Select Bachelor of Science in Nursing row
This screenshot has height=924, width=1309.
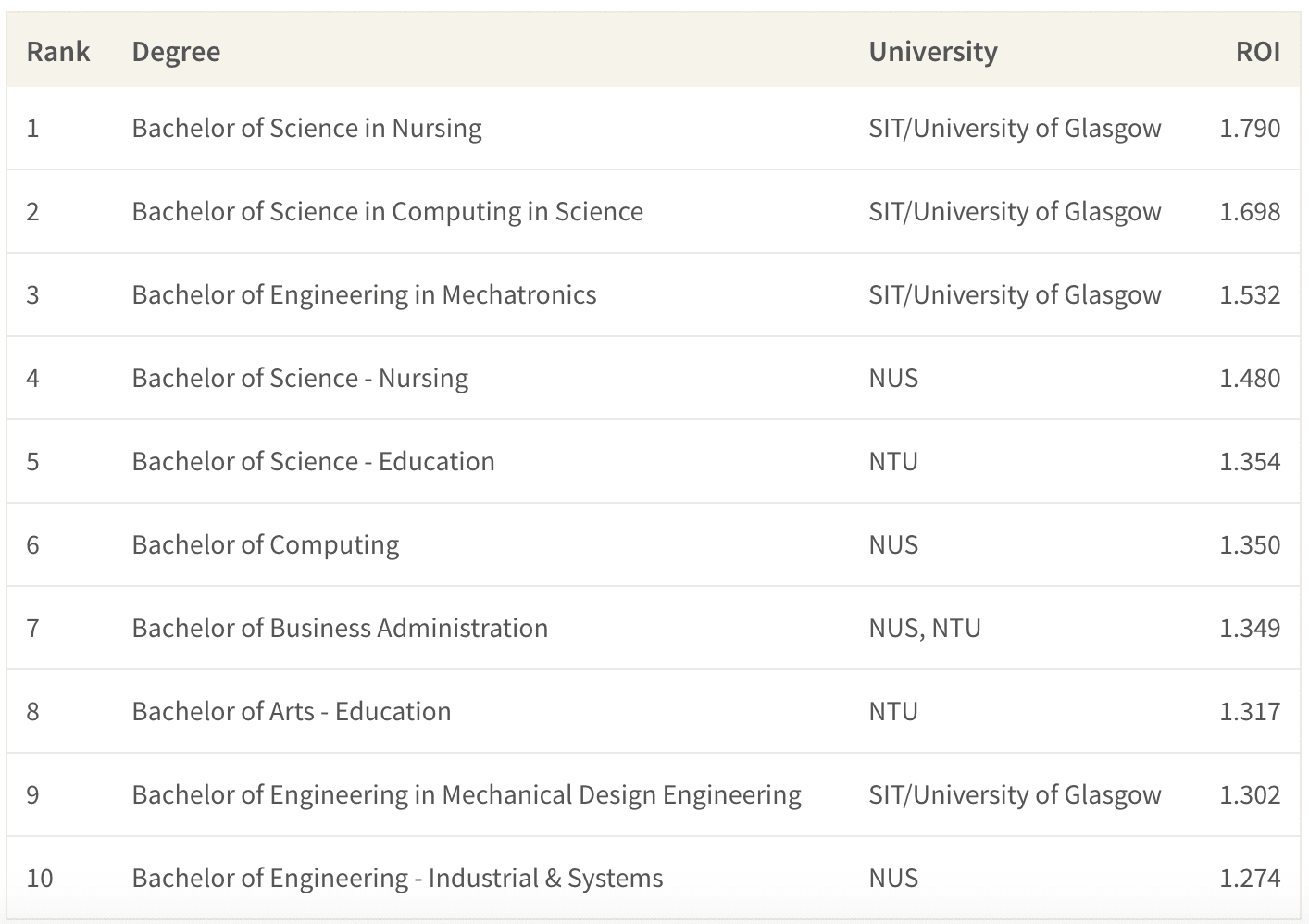(x=654, y=128)
